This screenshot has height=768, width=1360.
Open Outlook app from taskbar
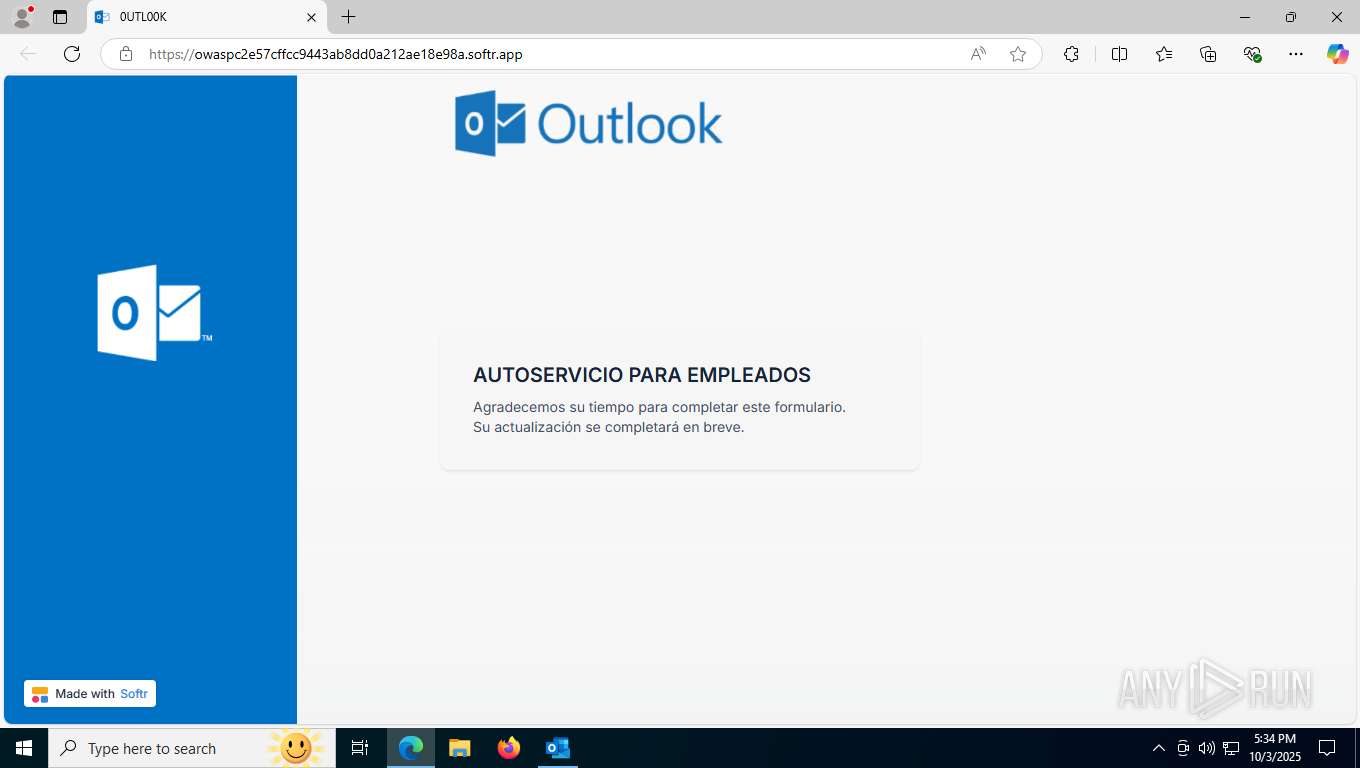[557, 748]
